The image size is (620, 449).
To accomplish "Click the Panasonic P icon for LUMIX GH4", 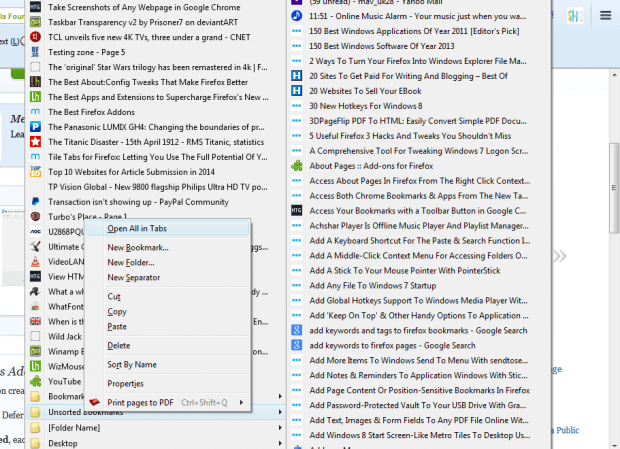I will pos(35,126).
